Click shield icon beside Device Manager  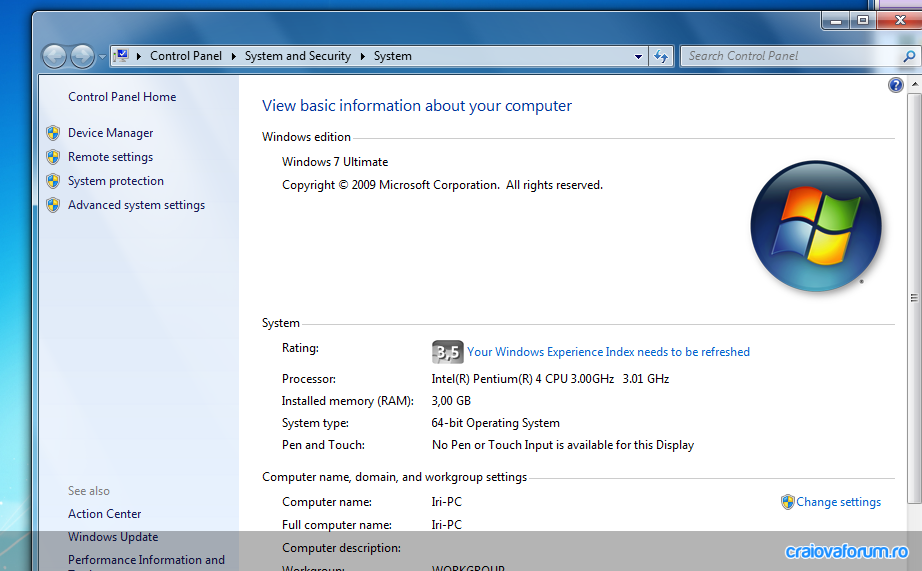tap(53, 133)
